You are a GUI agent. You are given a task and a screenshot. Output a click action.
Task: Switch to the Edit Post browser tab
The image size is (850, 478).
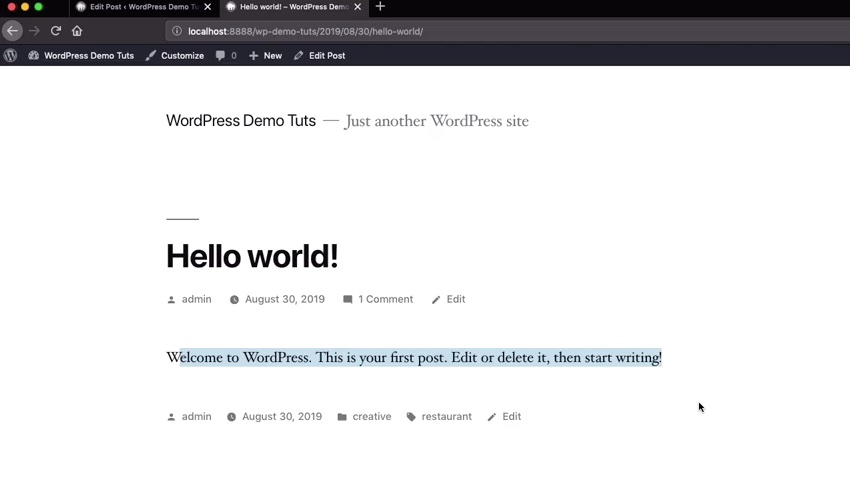pos(144,7)
